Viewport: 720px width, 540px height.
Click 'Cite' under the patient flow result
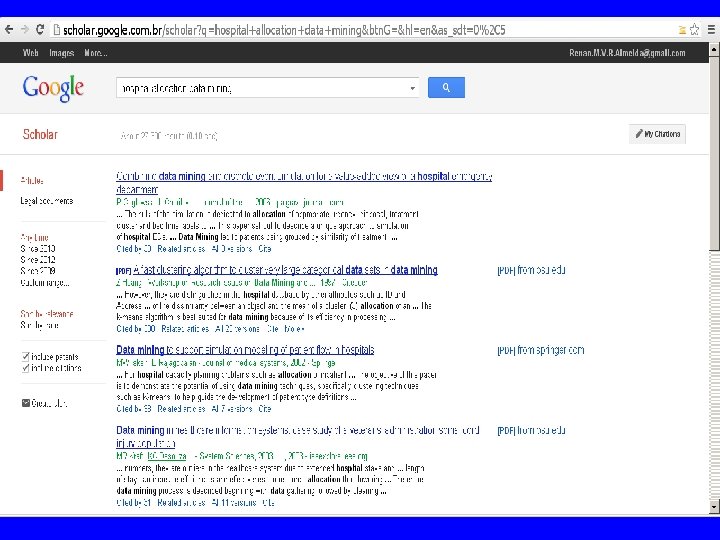pos(264,409)
